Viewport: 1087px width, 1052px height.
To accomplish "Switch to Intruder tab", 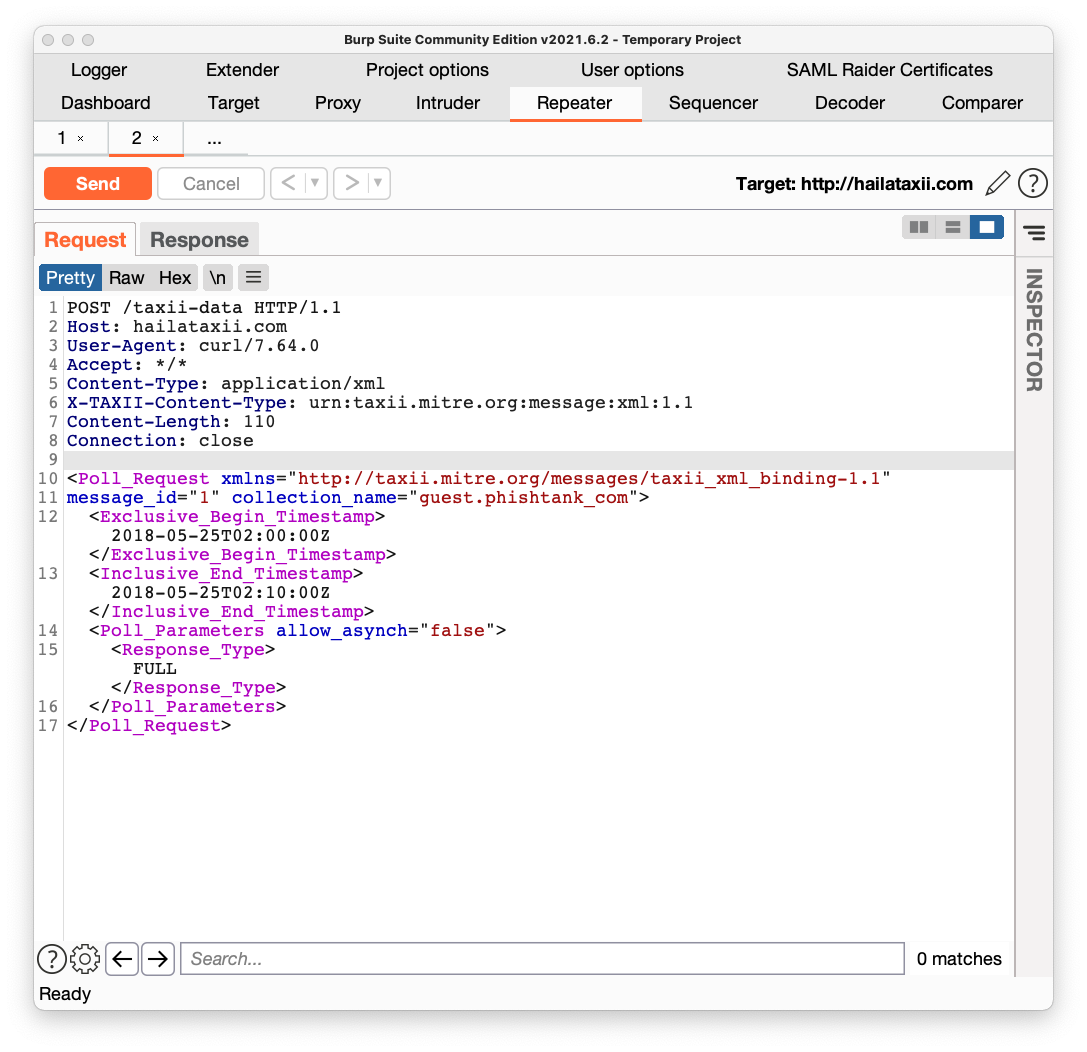I will pos(448,103).
